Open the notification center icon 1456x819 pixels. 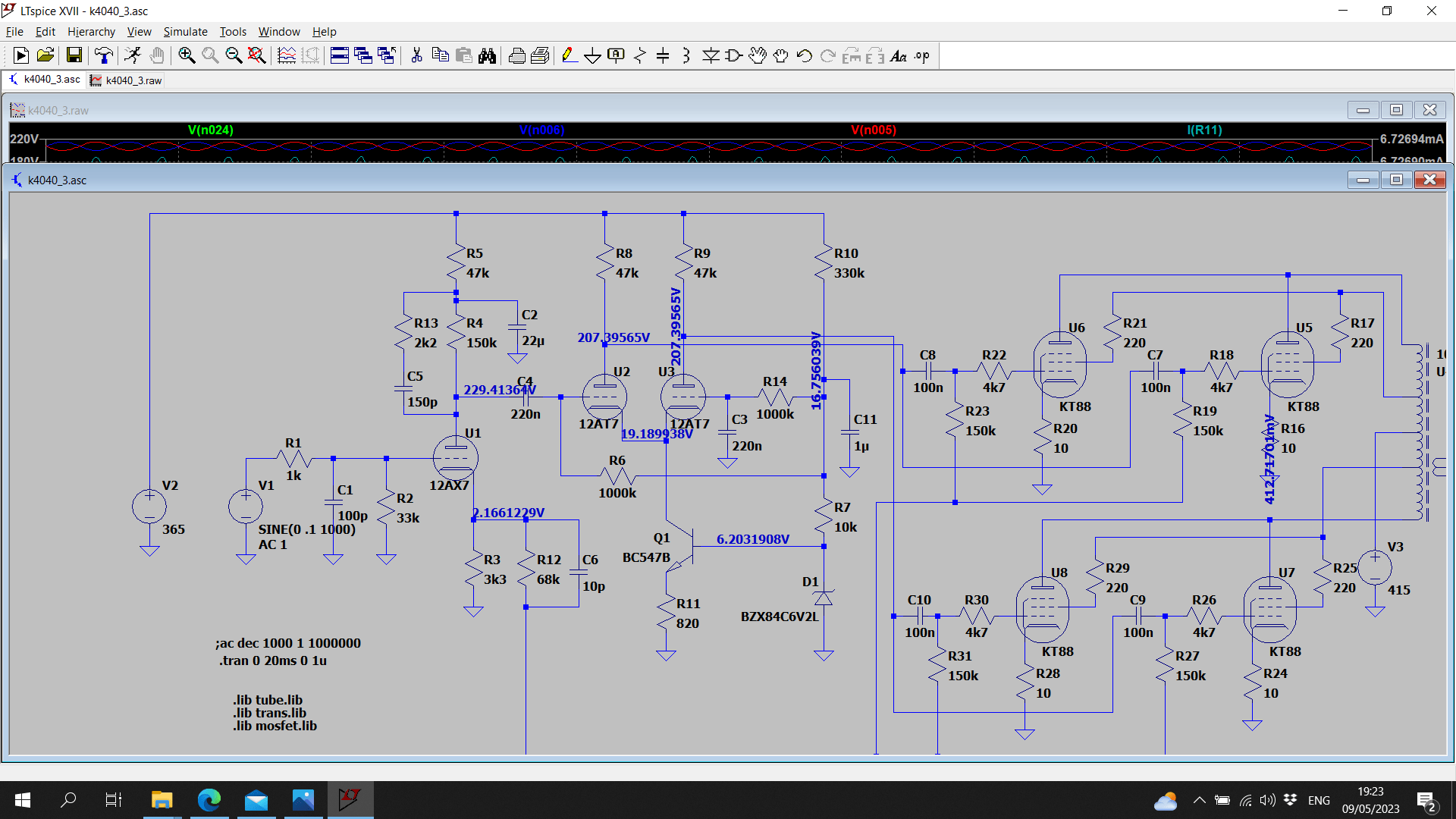tap(1426, 801)
